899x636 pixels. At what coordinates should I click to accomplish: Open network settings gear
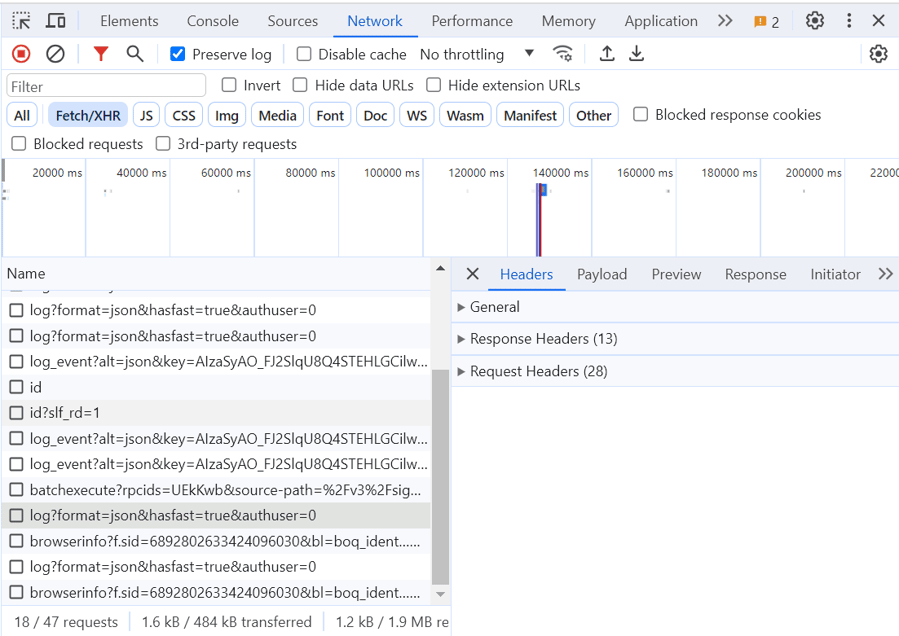(878, 54)
